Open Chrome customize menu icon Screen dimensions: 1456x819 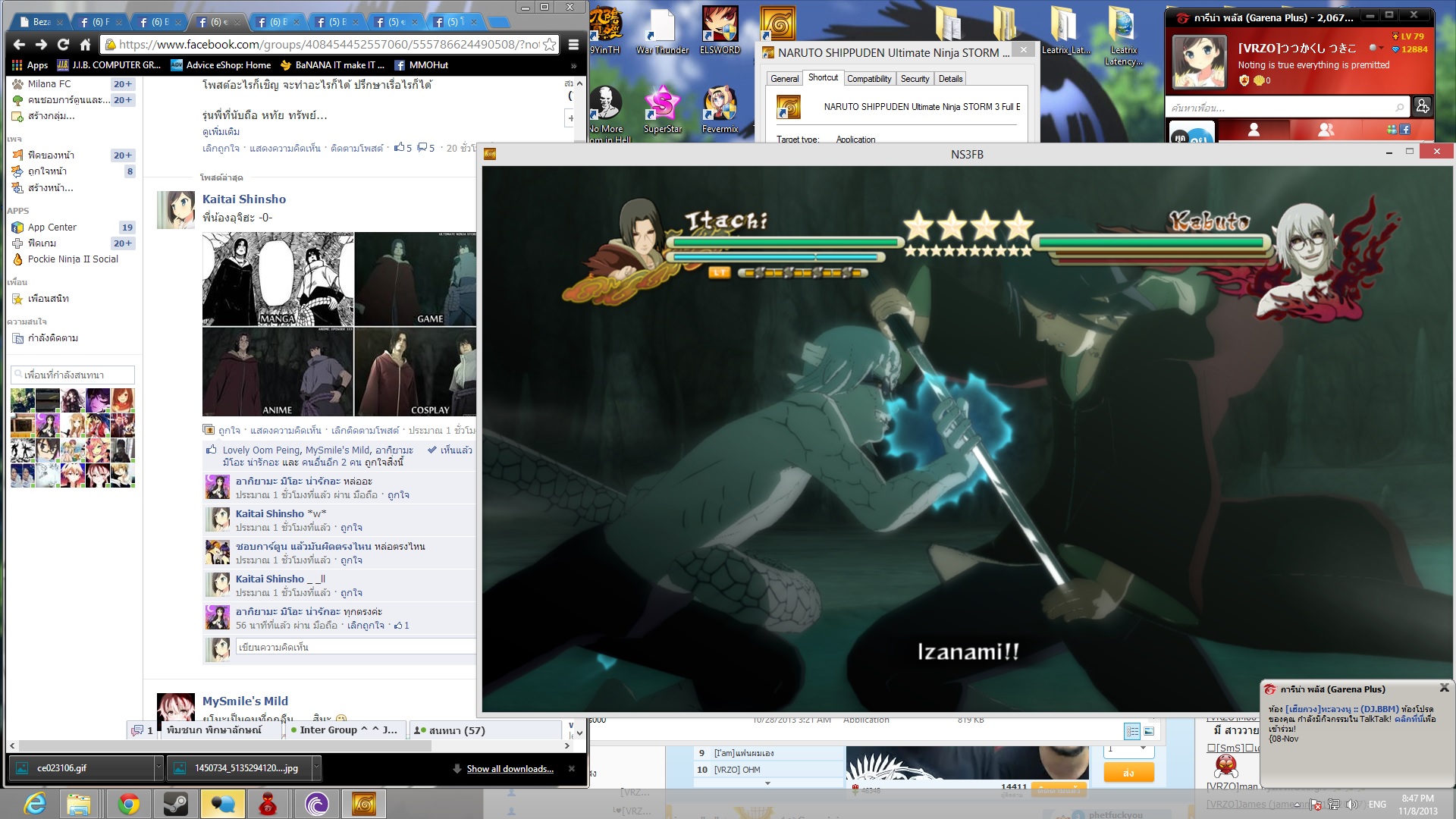(573, 45)
